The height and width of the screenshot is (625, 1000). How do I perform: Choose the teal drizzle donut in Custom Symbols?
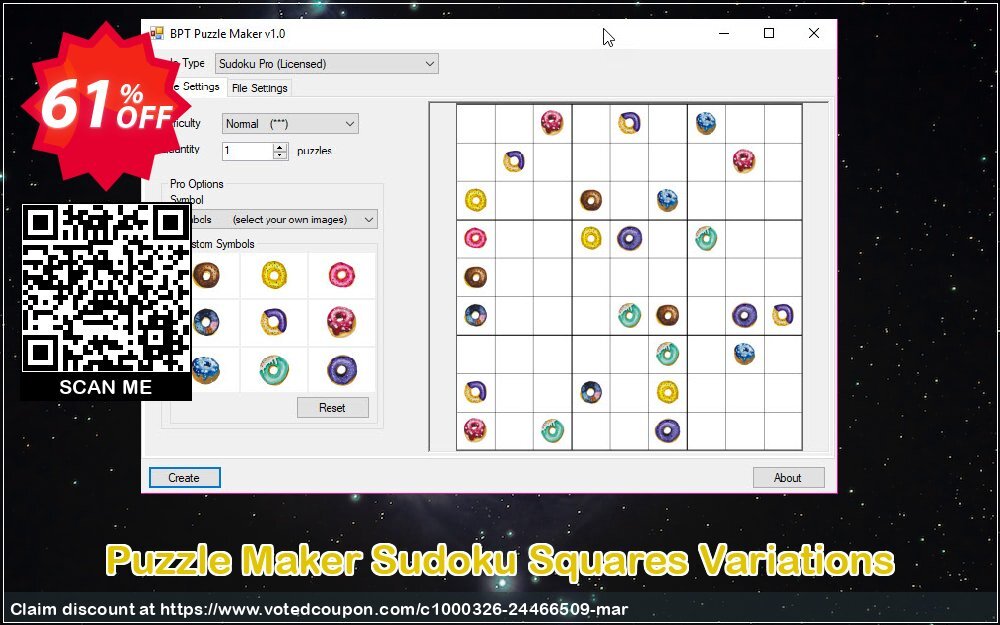(x=274, y=370)
